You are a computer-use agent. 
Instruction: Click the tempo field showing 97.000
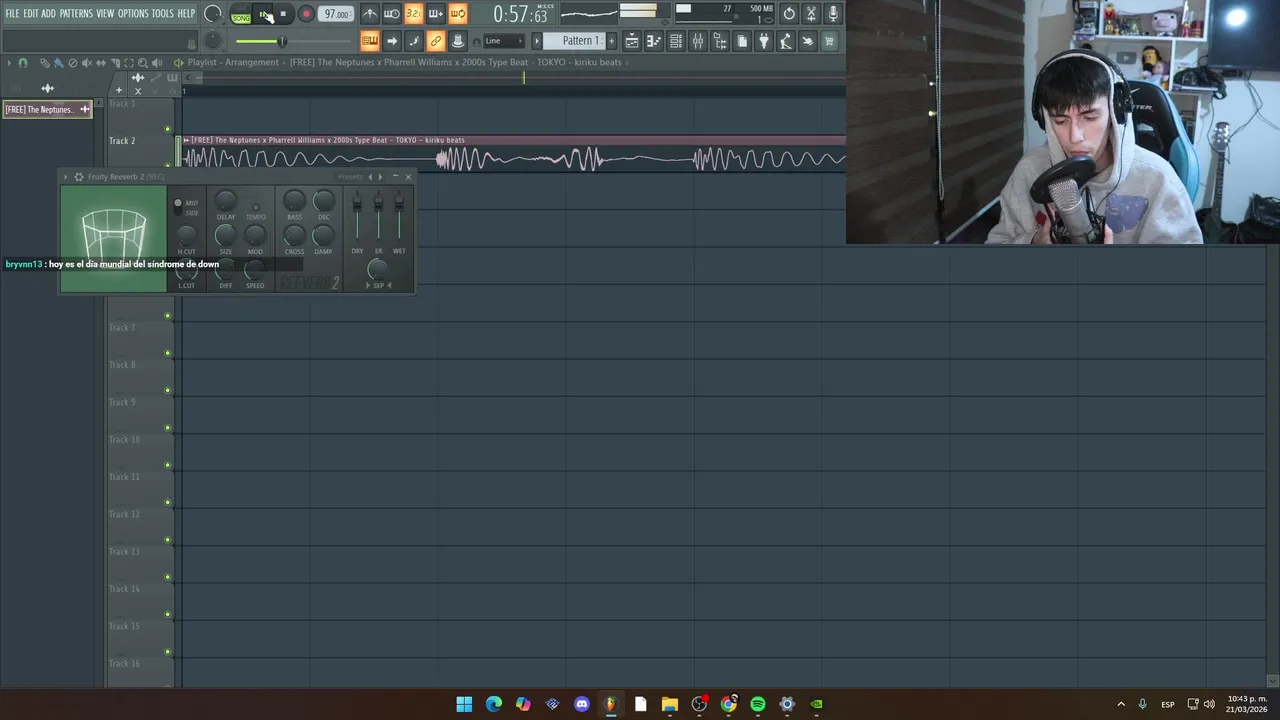click(x=337, y=14)
